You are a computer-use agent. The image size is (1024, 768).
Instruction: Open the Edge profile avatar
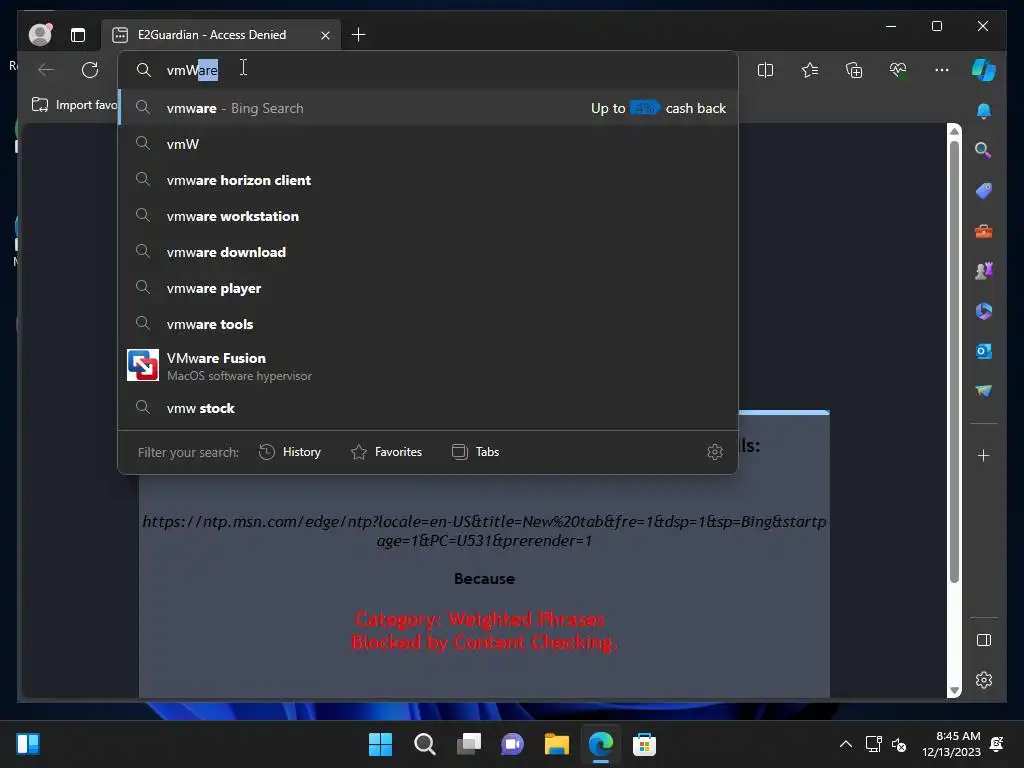point(40,35)
